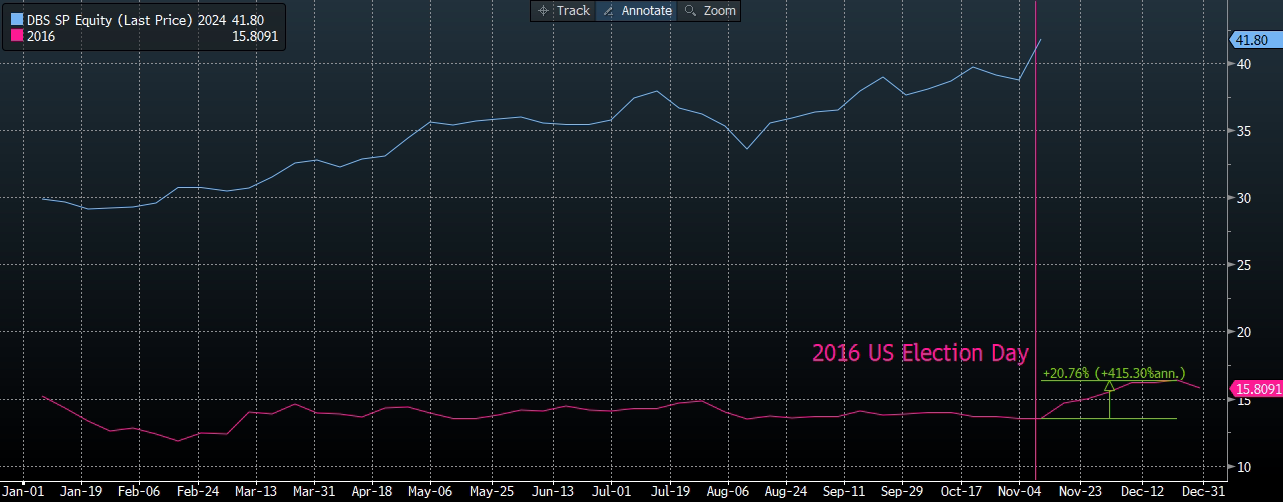Click the green upward arrow marker
Image resolution: width=1283 pixels, height=502 pixels.
1109,386
